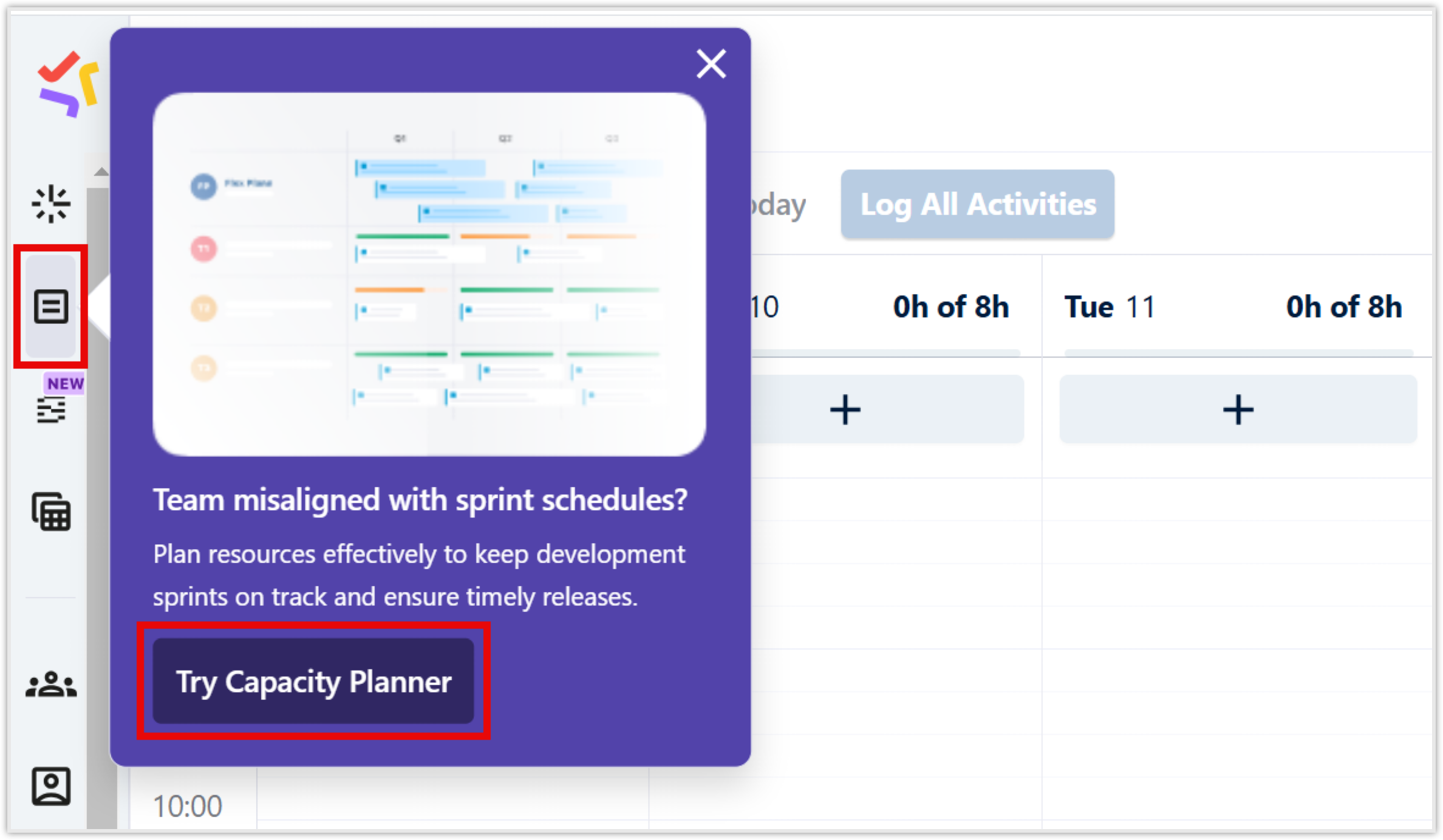The height and width of the screenshot is (840, 1443).
Task: Click the app logo at top left
Action: click(x=67, y=85)
